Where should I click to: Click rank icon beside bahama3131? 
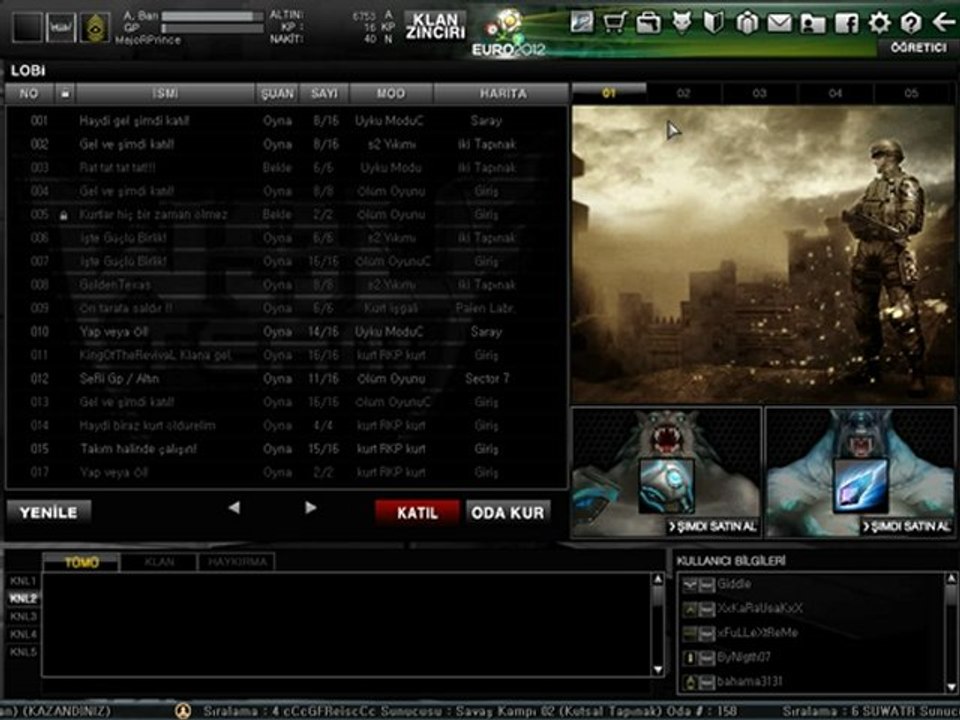coord(690,682)
